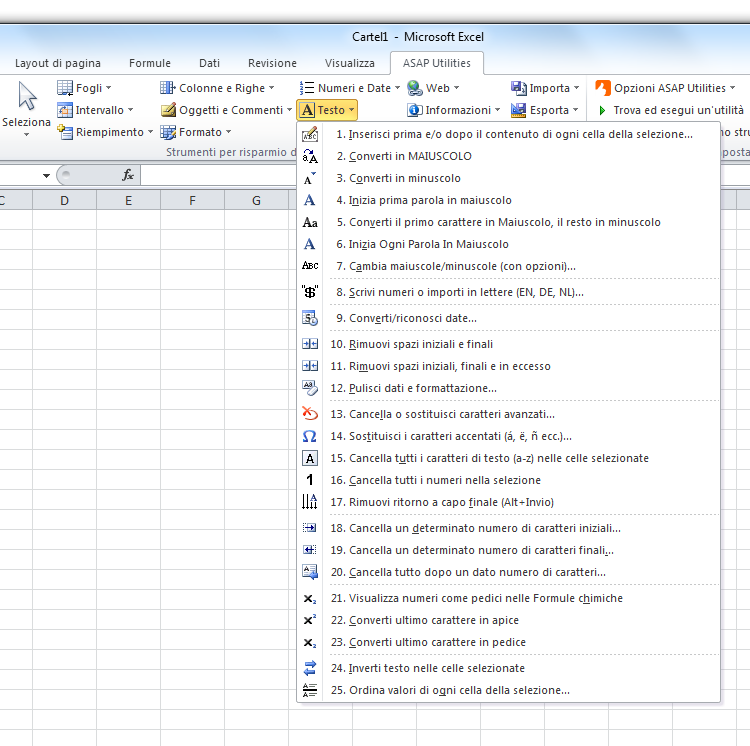Click the boxed A icon for item 15

click(310, 458)
